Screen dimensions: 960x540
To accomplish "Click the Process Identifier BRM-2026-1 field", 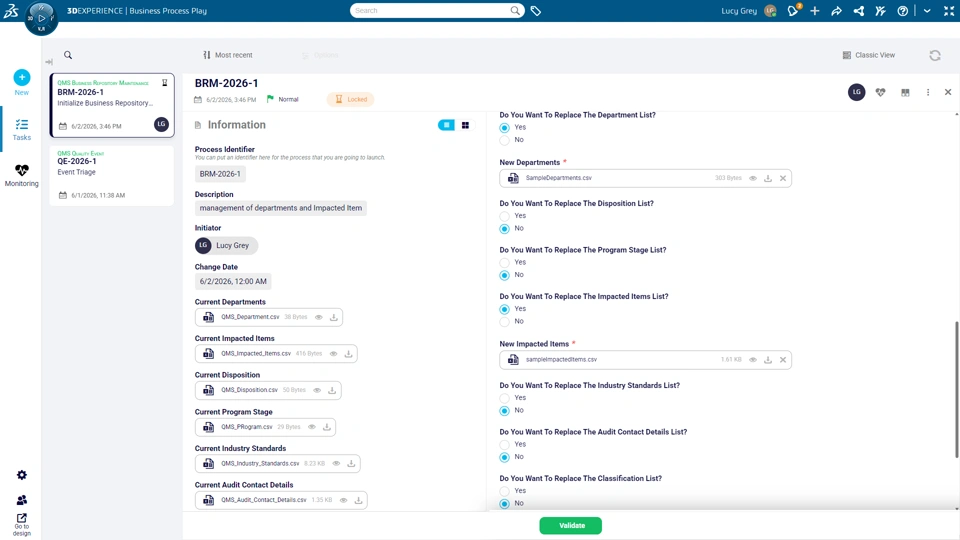I will 220,174.
